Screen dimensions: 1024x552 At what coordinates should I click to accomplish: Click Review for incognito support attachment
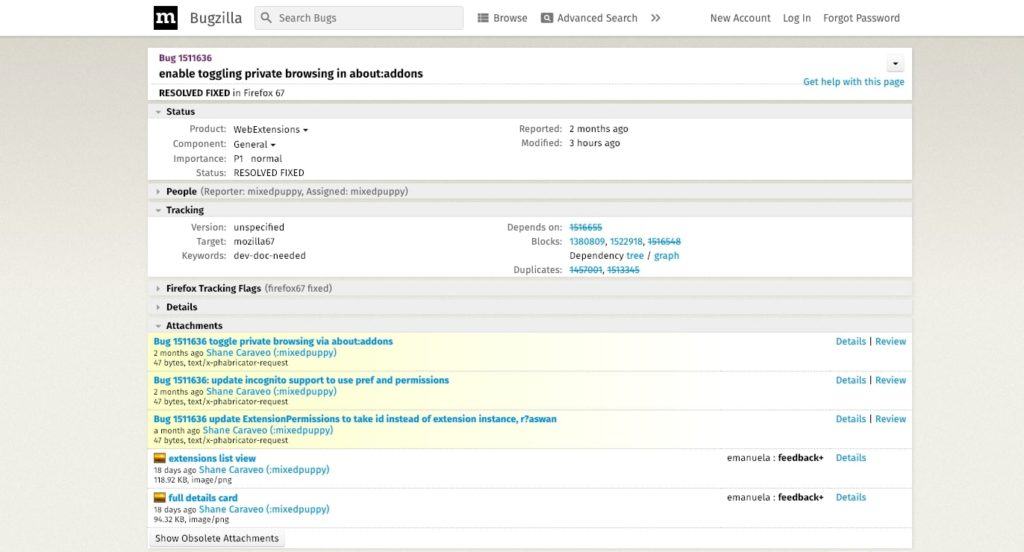coord(890,380)
